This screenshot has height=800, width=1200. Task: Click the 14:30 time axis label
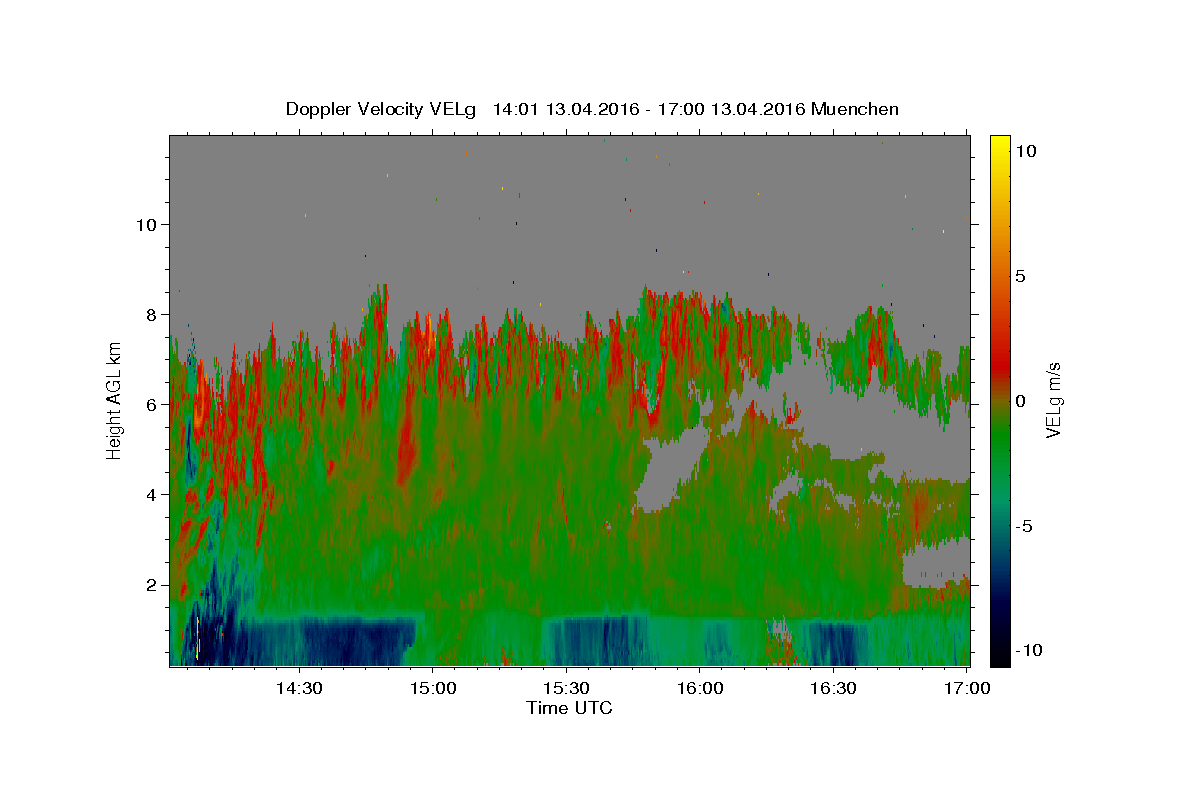(299, 688)
